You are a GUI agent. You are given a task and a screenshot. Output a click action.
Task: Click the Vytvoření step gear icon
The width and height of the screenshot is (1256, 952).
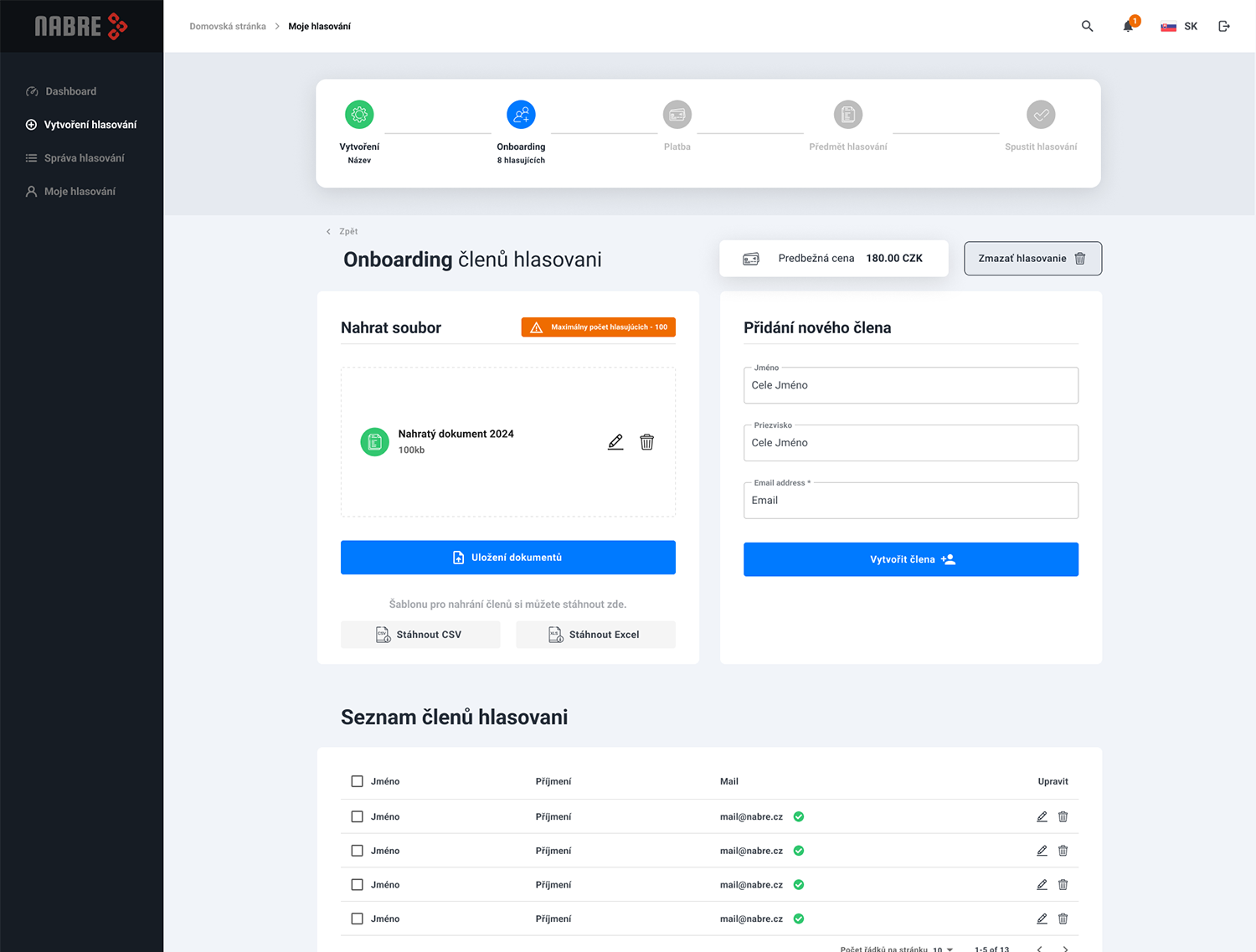[359, 115]
